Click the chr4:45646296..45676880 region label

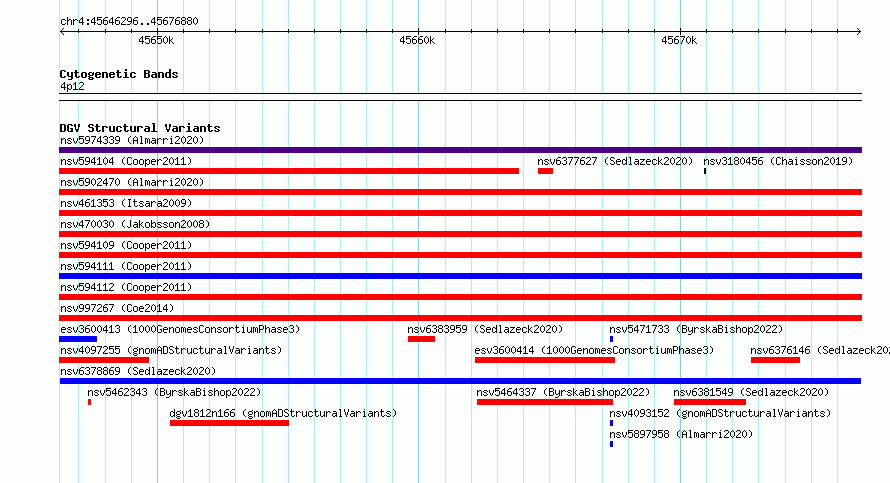pyautogui.click(x=129, y=21)
